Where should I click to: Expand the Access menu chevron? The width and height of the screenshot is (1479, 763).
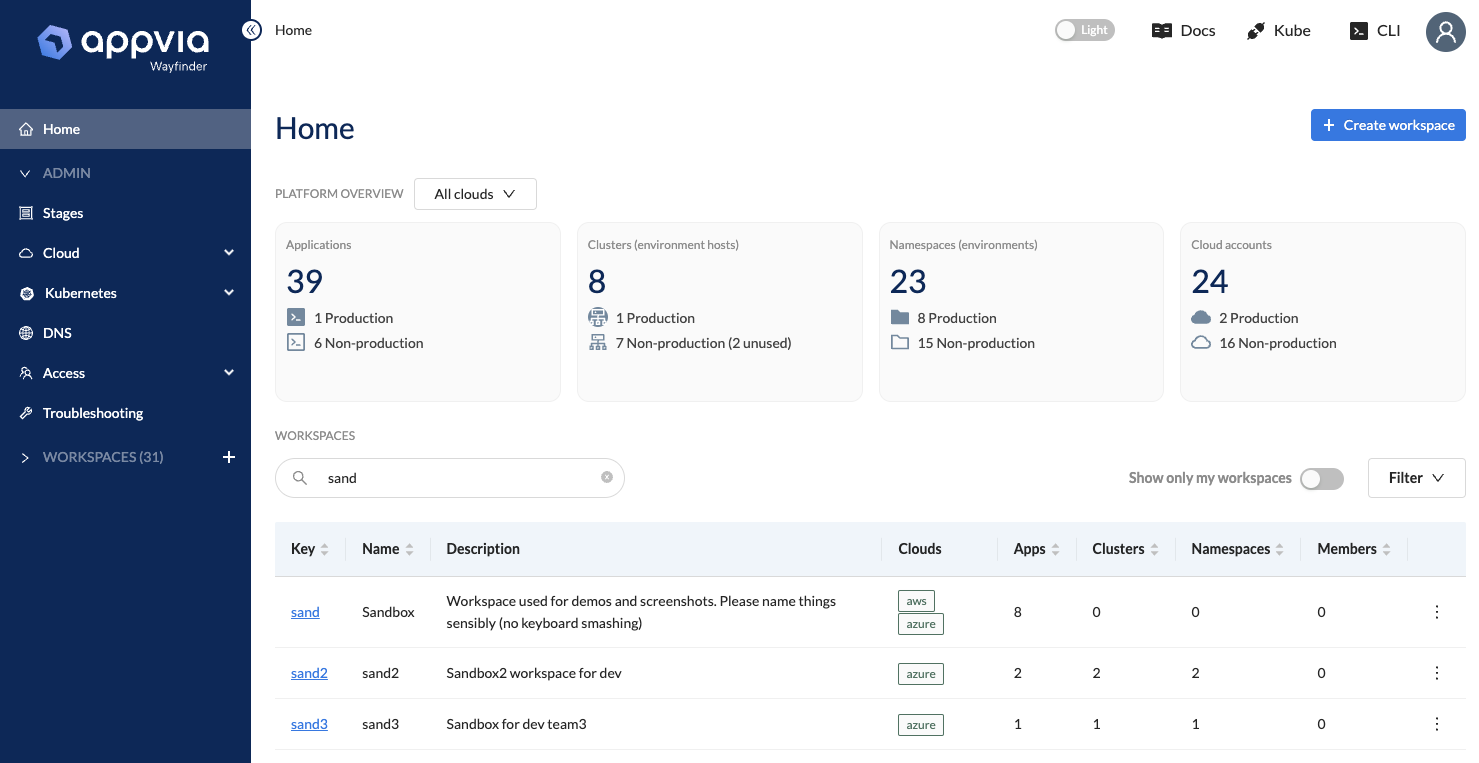[229, 373]
